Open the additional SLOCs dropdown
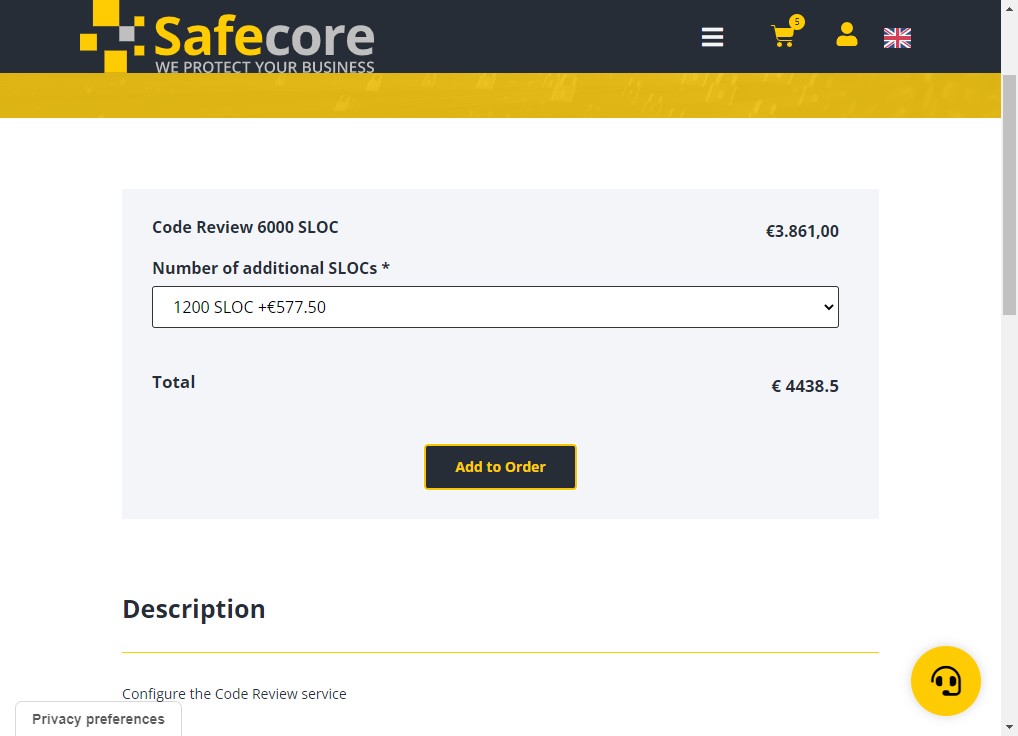 point(495,307)
